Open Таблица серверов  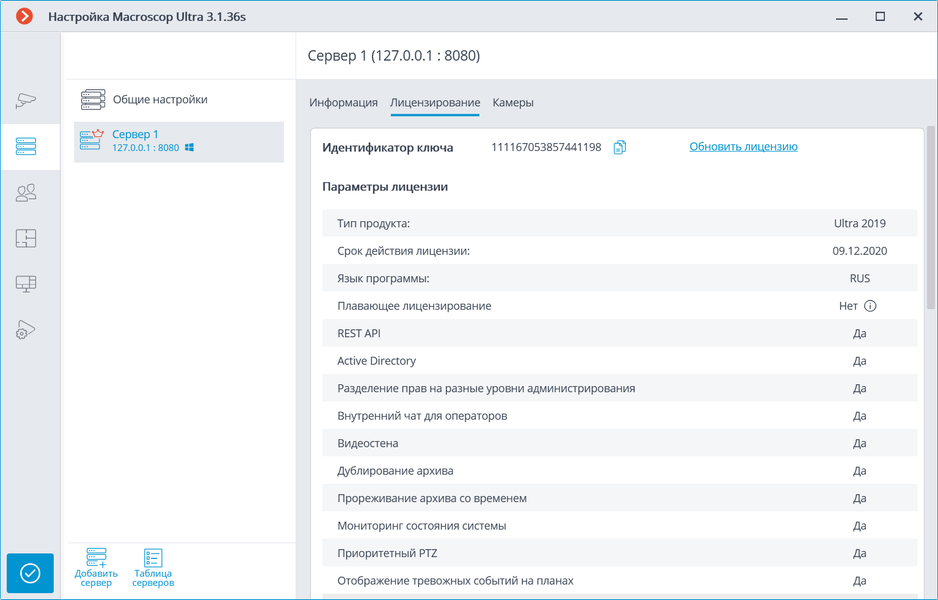153,567
